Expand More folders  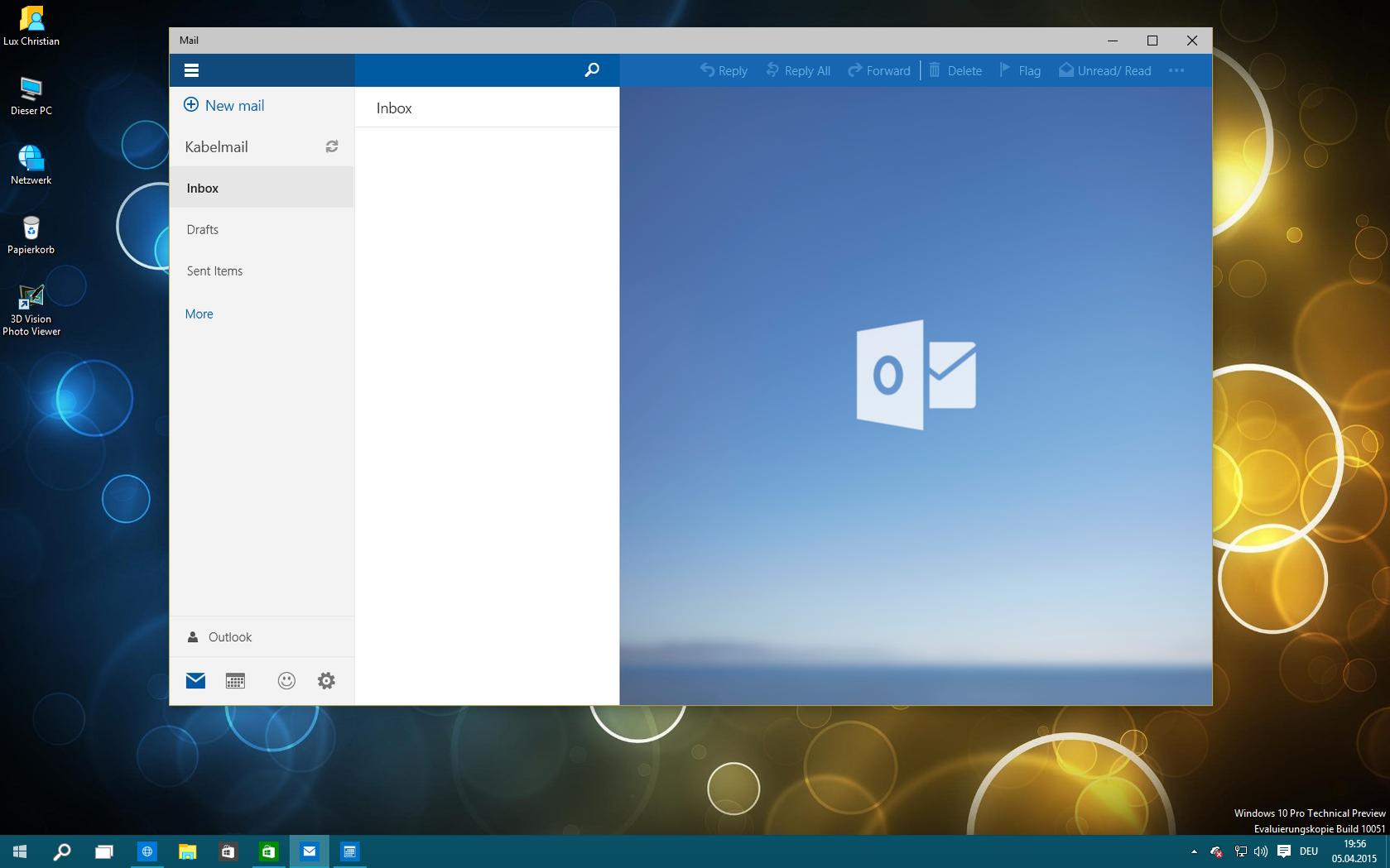199,314
